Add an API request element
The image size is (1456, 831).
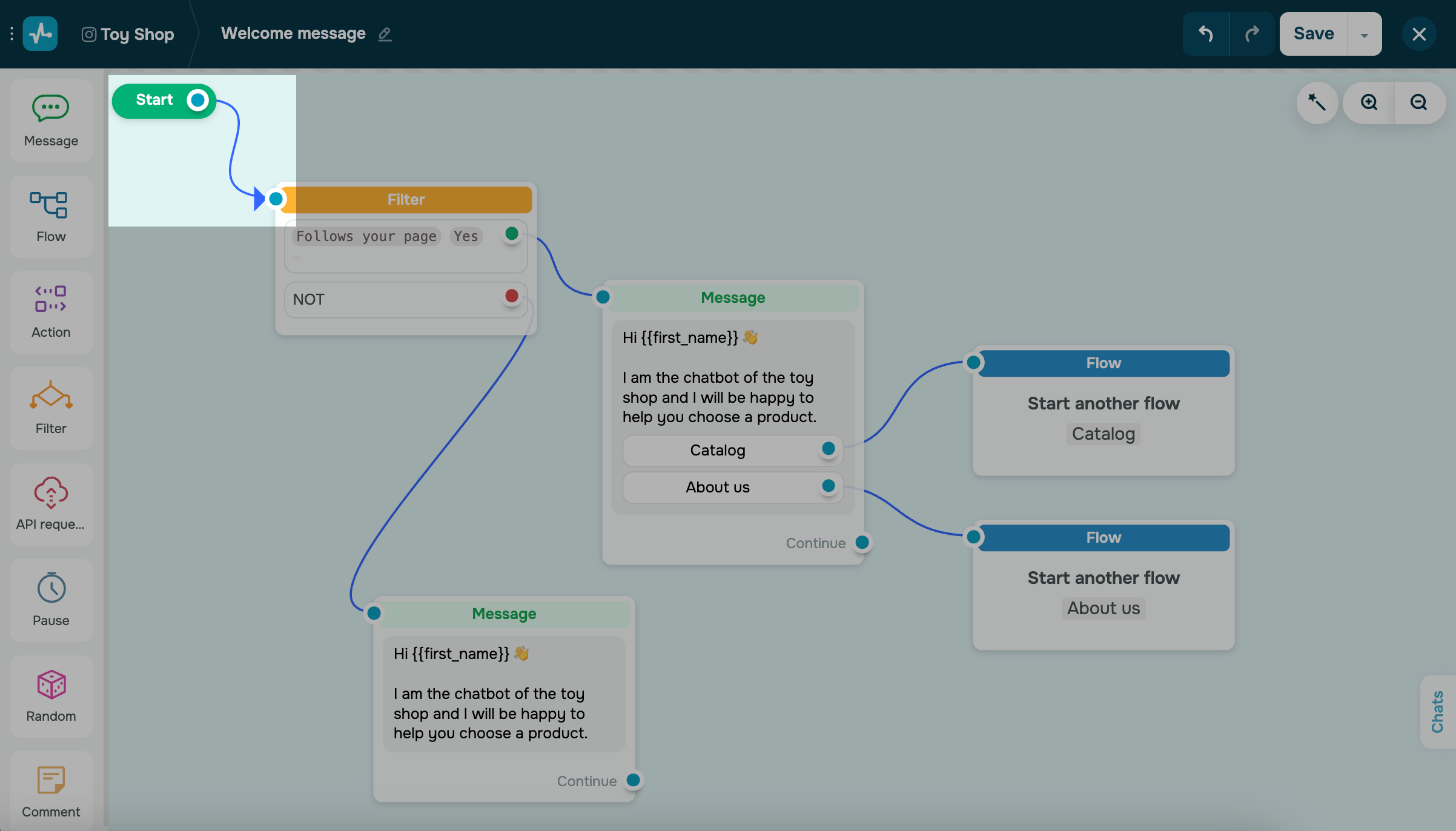click(51, 504)
